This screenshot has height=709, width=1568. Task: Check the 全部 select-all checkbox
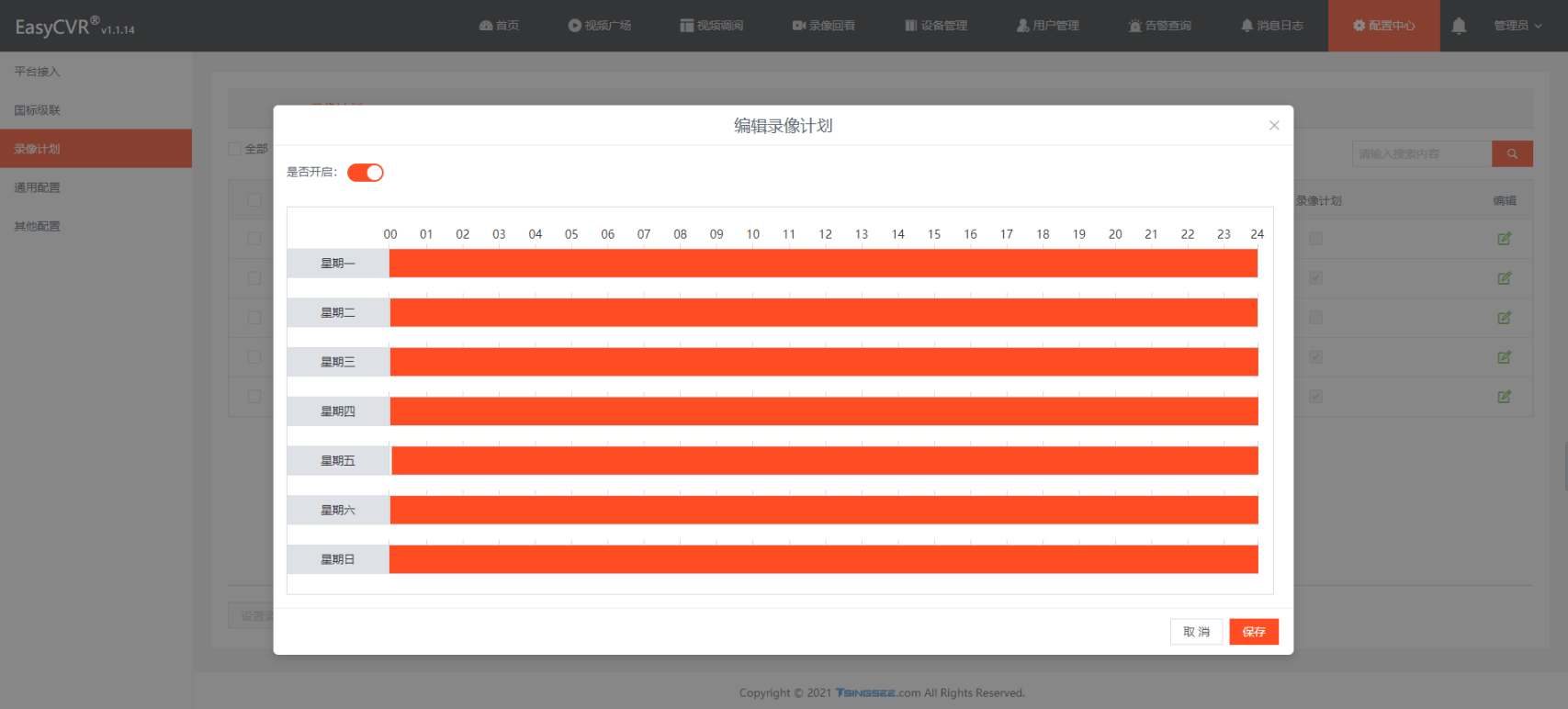(235, 149)
